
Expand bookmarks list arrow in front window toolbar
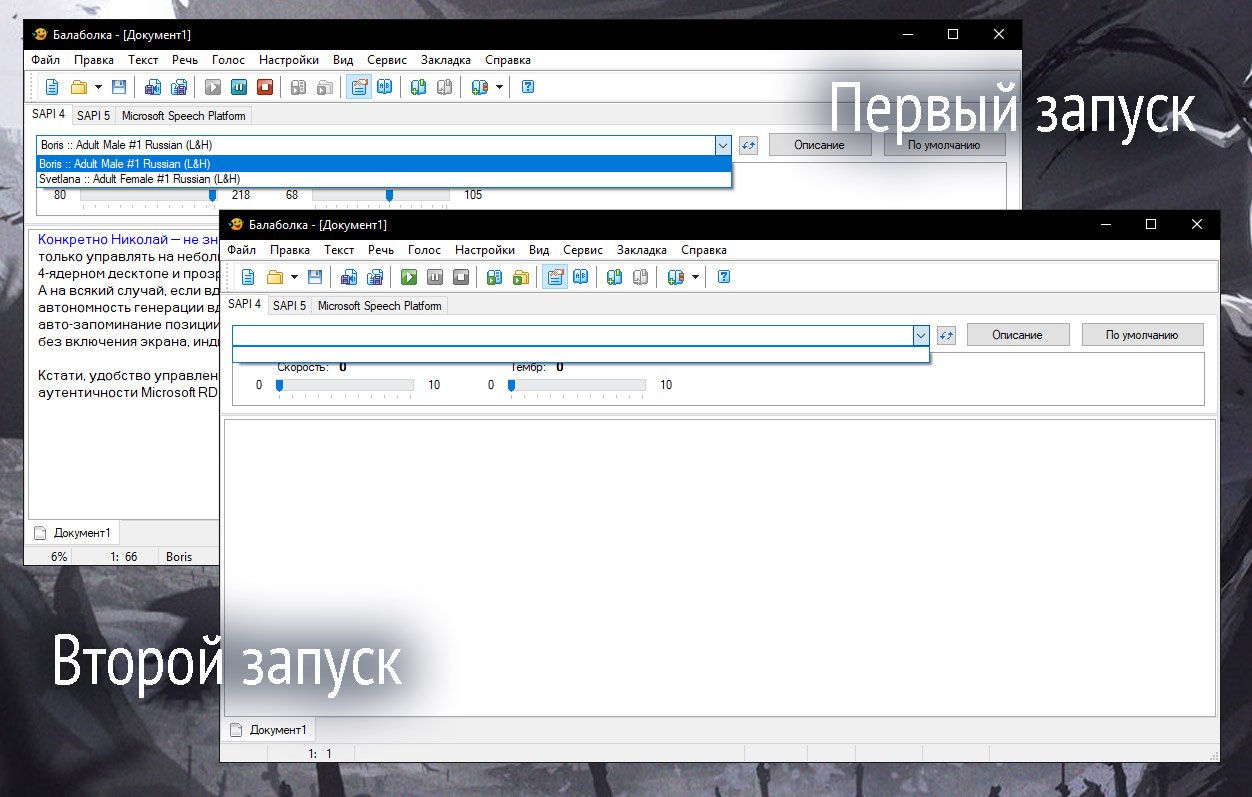(695, 277)
